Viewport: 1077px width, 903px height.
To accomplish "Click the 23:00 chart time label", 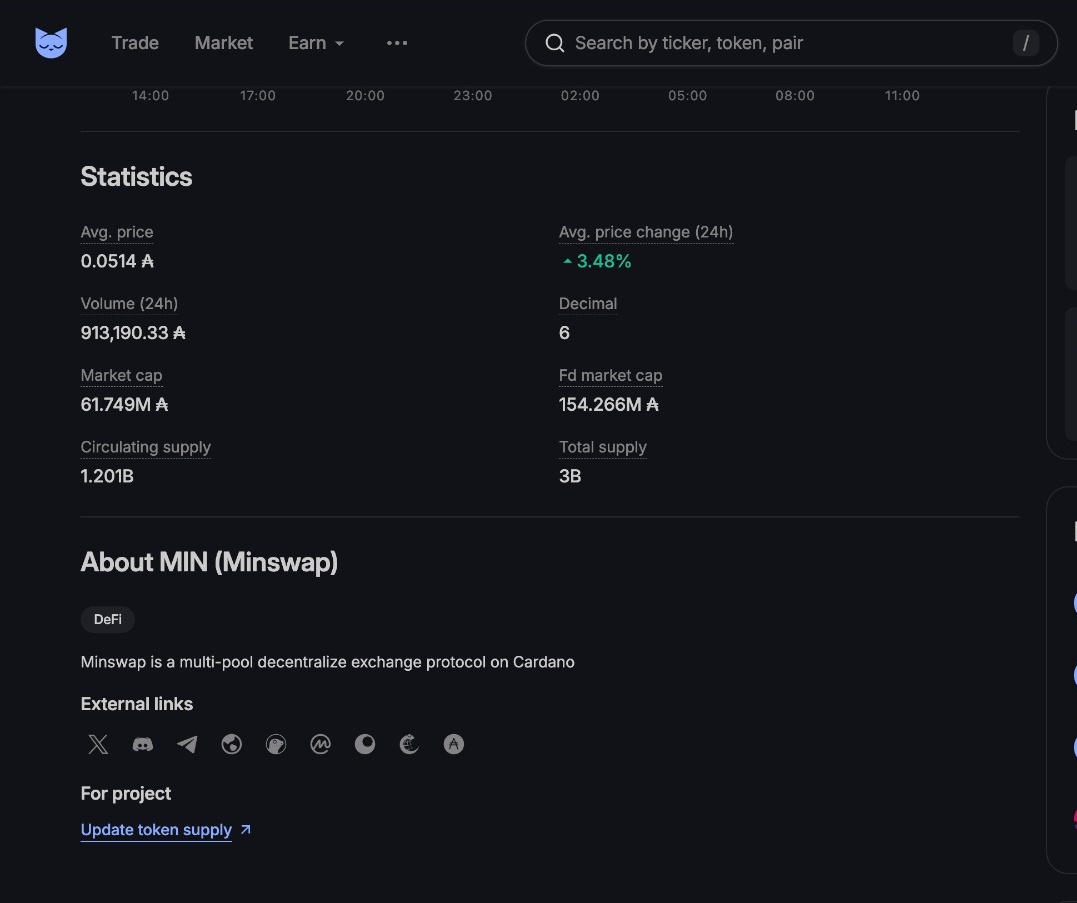I will pyautogui.click(x=473, y=95).
